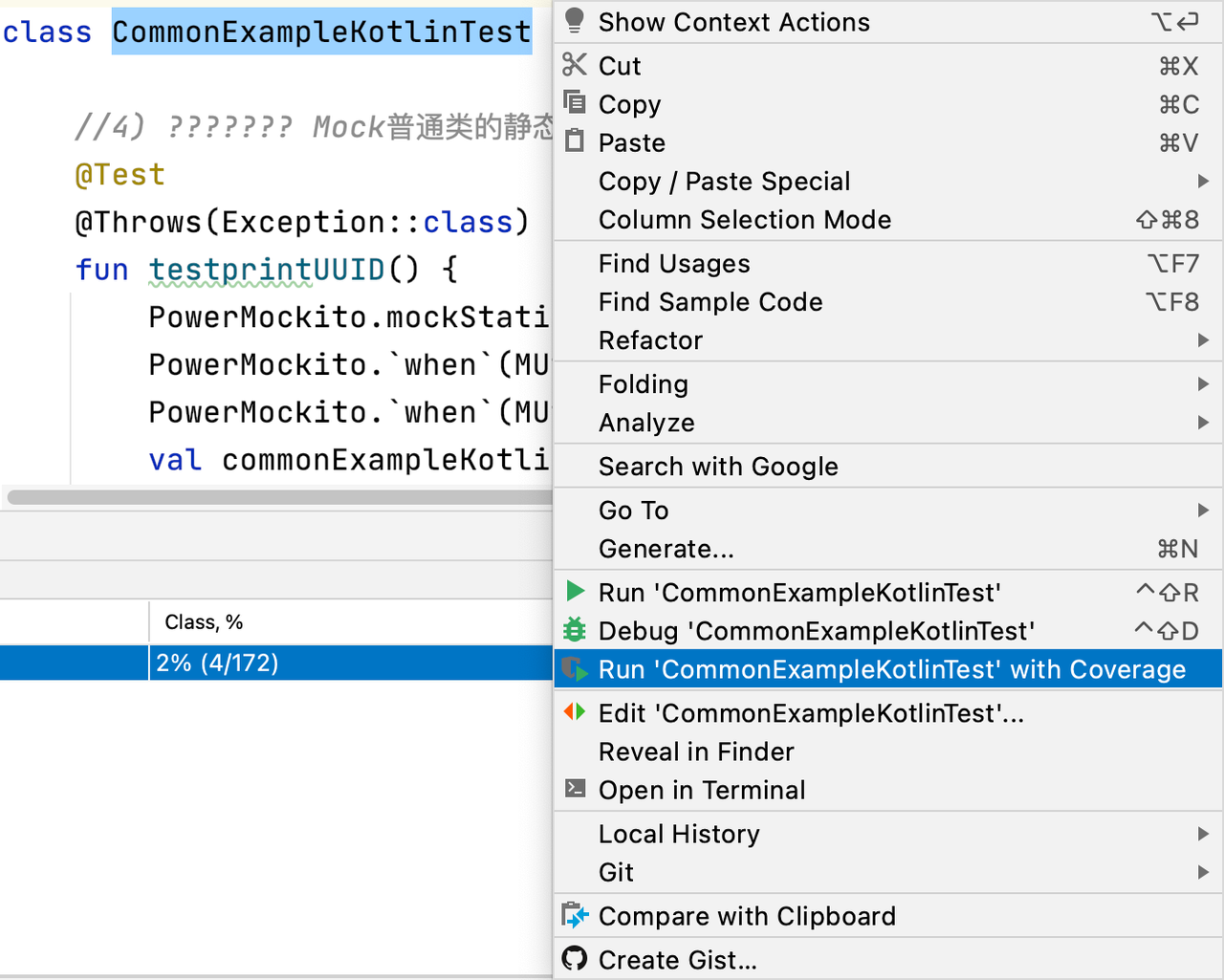Expand the Copy / Paste Special submenu arrow

[x=1203, y=181]
